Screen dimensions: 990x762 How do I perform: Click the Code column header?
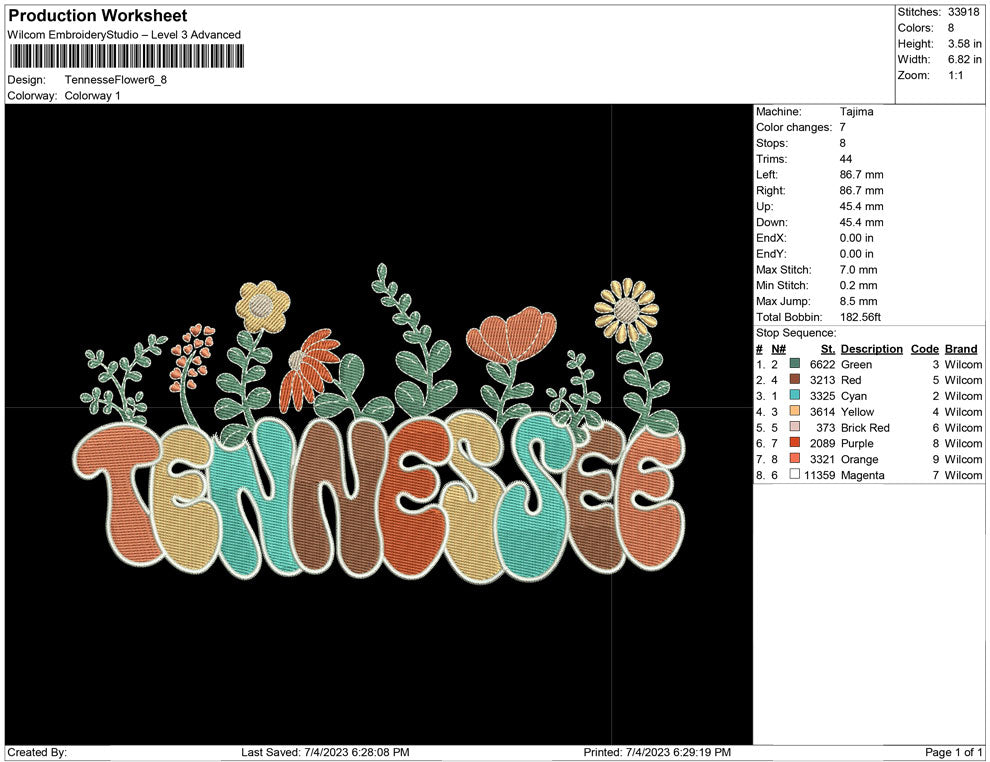(x=924, y=349)
